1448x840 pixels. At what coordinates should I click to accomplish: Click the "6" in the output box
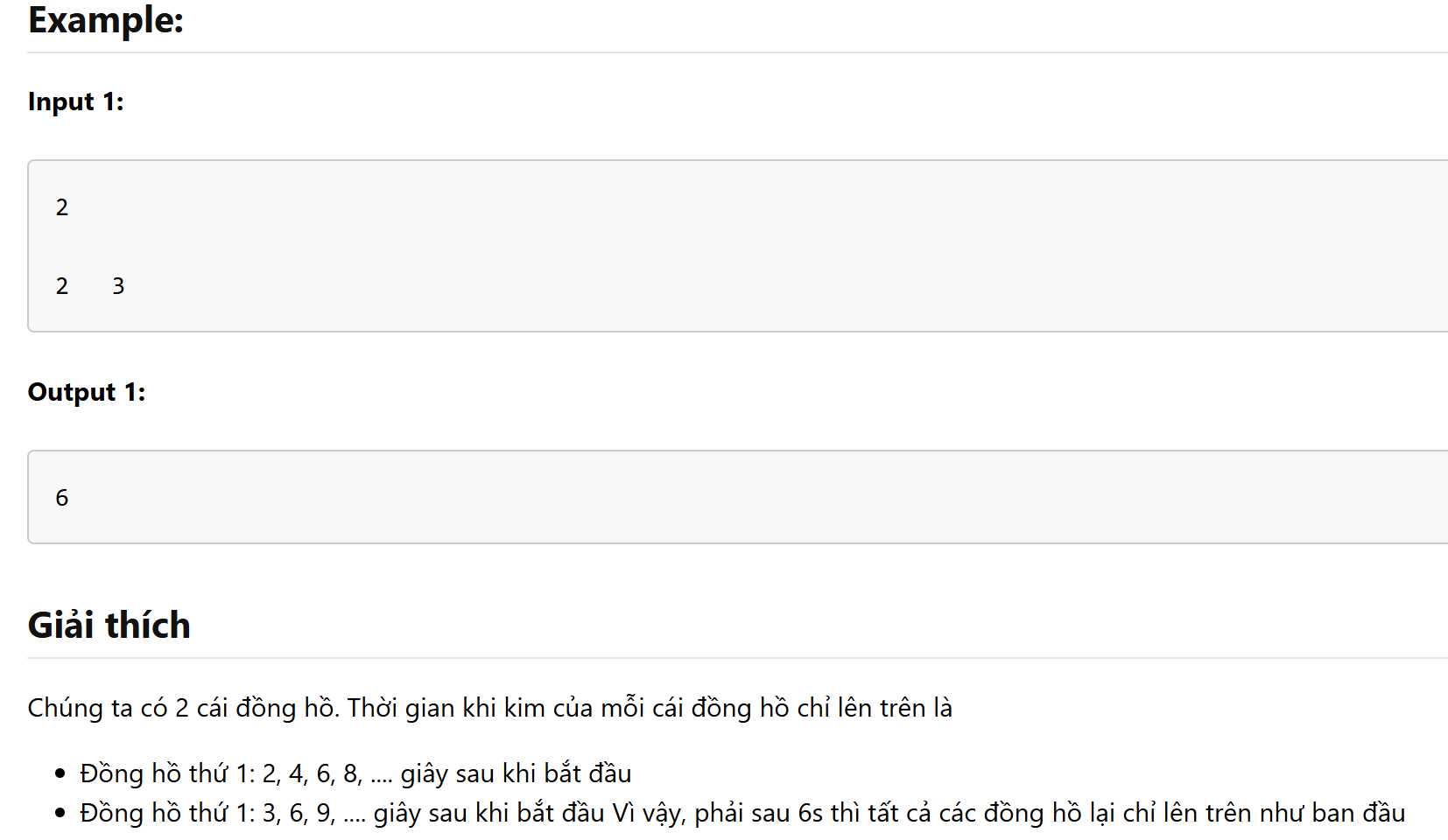[62, 498]
